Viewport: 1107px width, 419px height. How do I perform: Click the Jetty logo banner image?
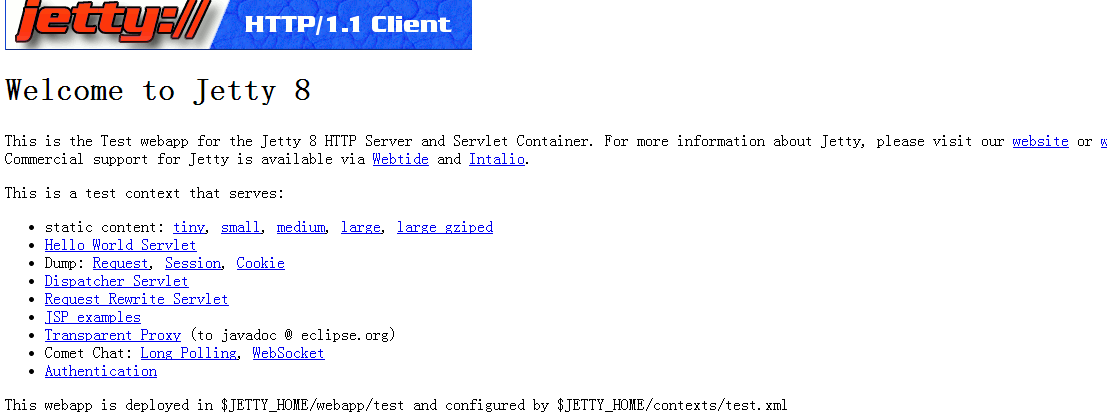tap(238, 25)
